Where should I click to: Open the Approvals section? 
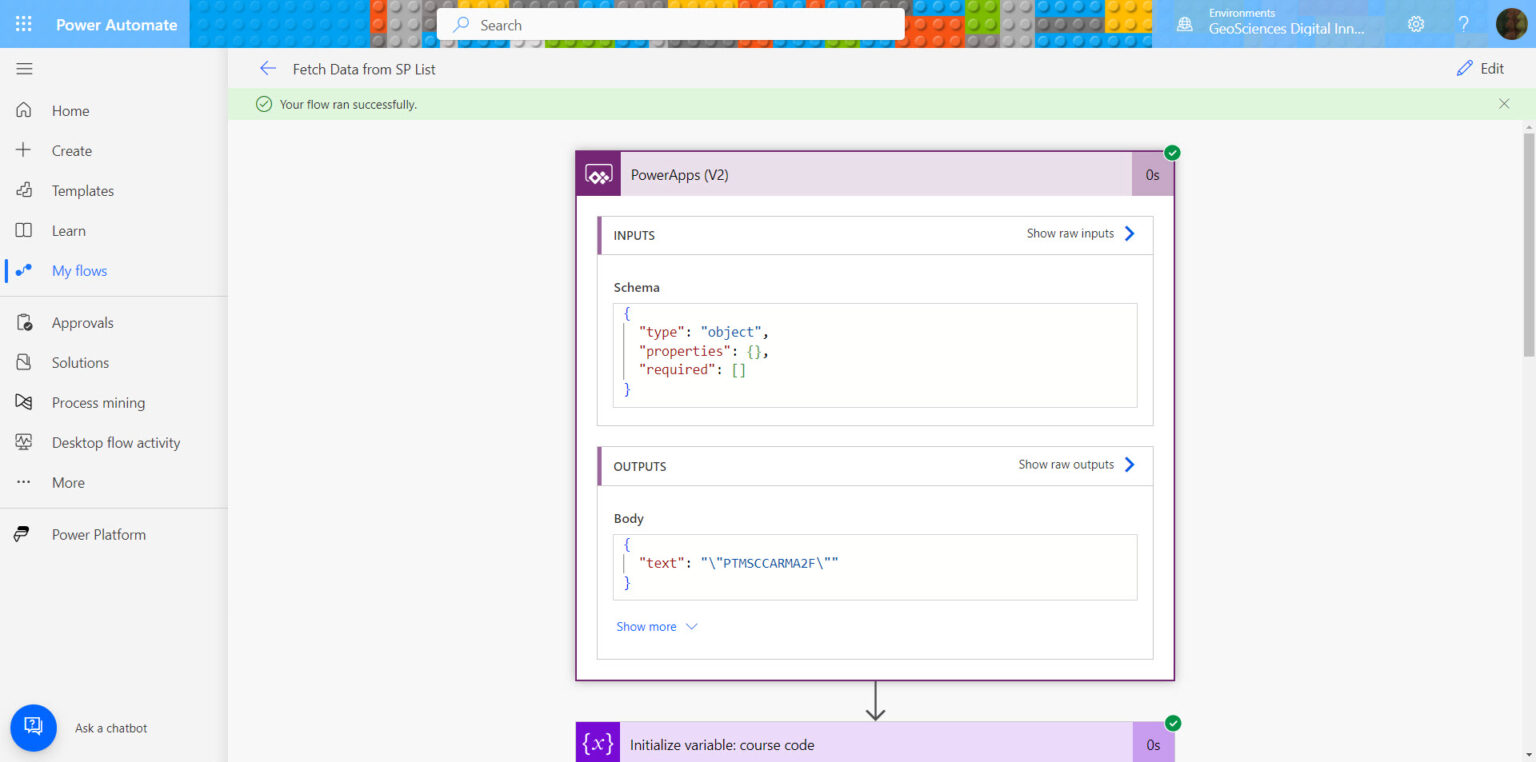(x=83, y=322)
